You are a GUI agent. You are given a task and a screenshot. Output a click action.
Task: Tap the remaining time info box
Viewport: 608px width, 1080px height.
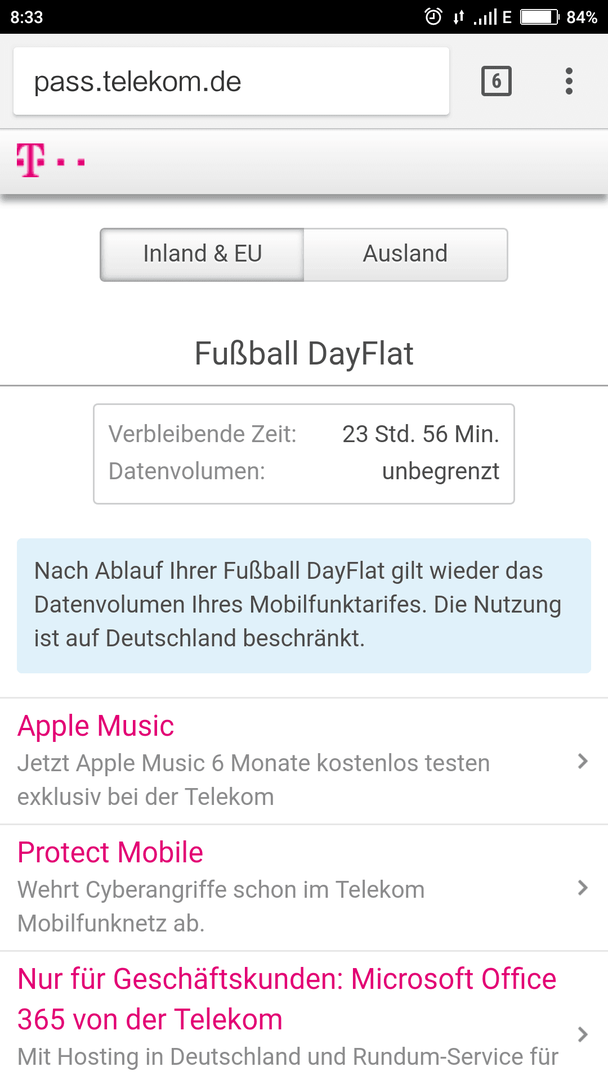pos(304,454)
